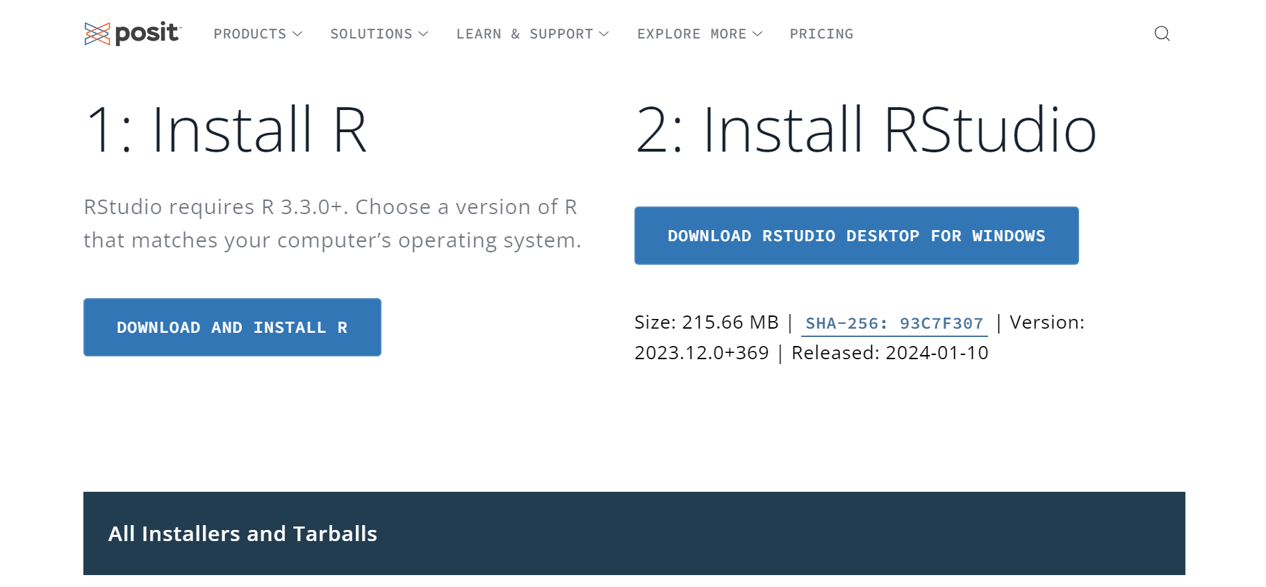The image size is (1266, 587).
Task: Click the "Released: 2024-01-10" text
Action: (x=890, y=352)
